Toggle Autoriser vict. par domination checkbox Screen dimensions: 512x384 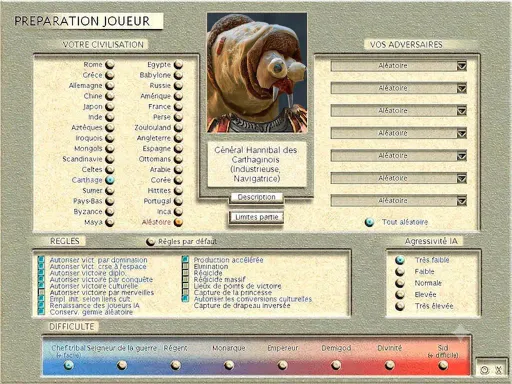click(41, 260)
